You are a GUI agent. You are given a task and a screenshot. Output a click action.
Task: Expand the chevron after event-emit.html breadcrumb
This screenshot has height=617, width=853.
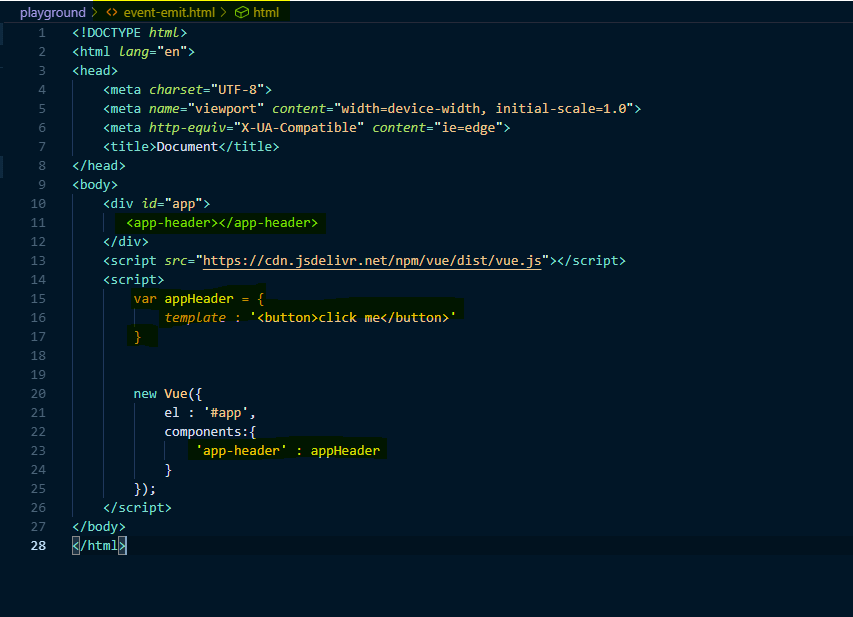224,13
